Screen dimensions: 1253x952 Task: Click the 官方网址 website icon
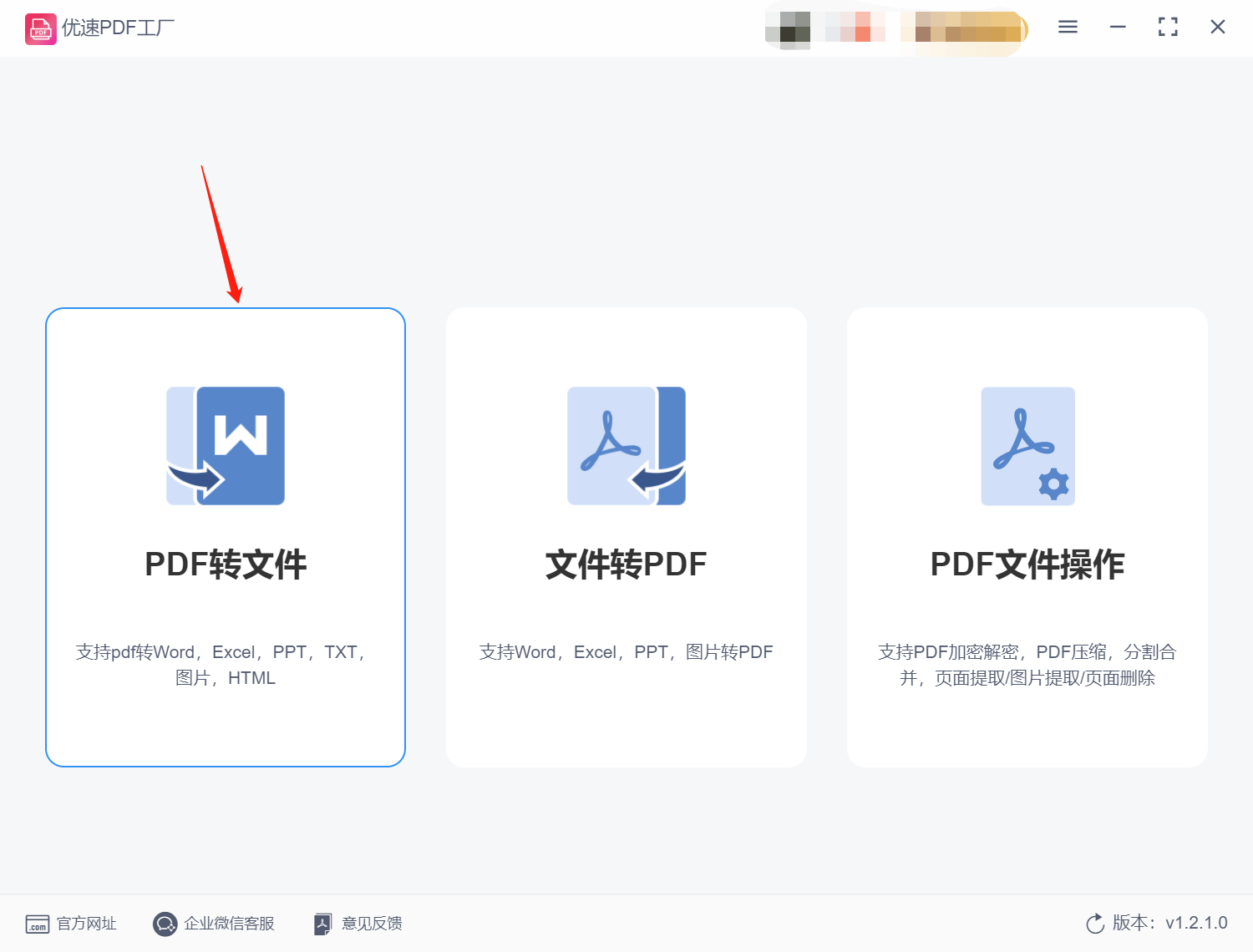(38, 924)
